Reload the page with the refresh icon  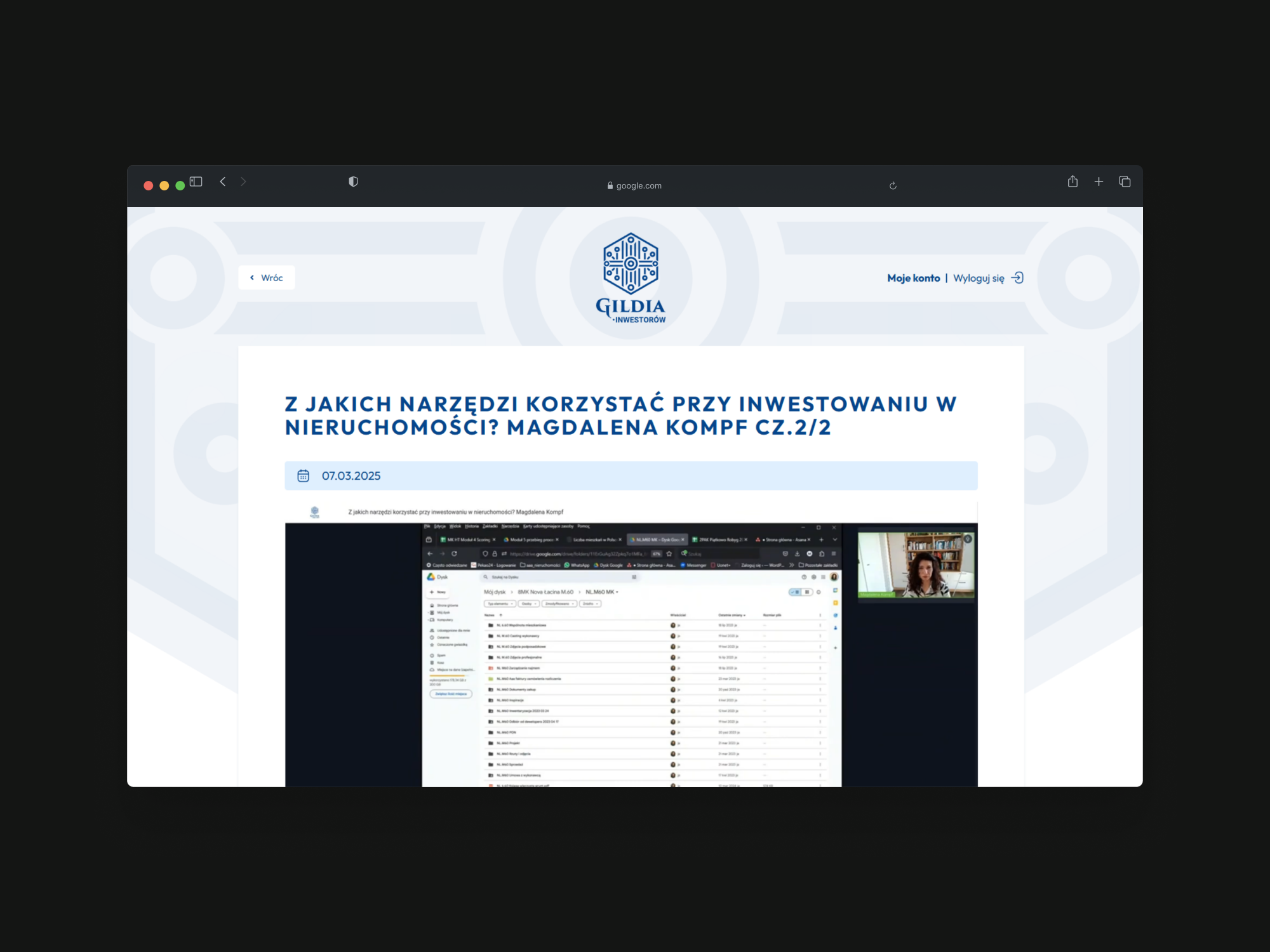tap(893, 185)
